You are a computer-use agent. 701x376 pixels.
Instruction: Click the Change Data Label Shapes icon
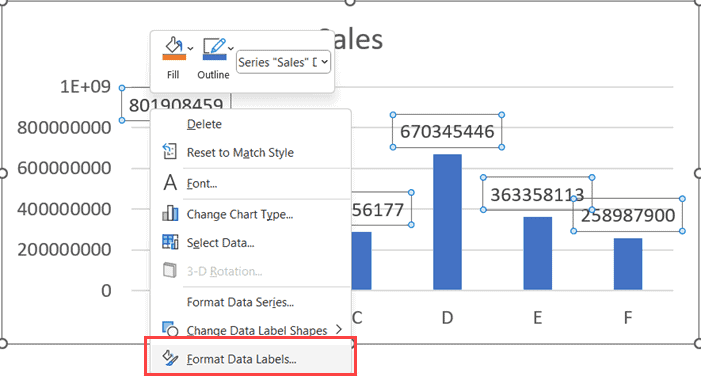click(170, 329)
